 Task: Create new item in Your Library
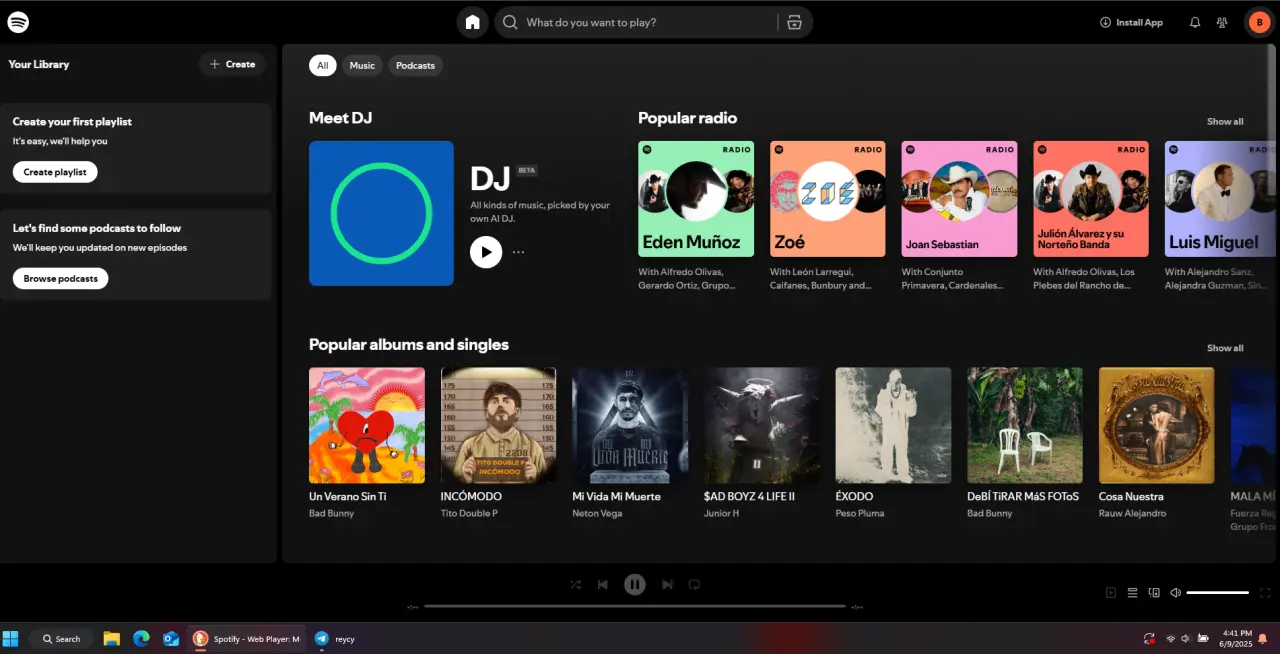232,64
